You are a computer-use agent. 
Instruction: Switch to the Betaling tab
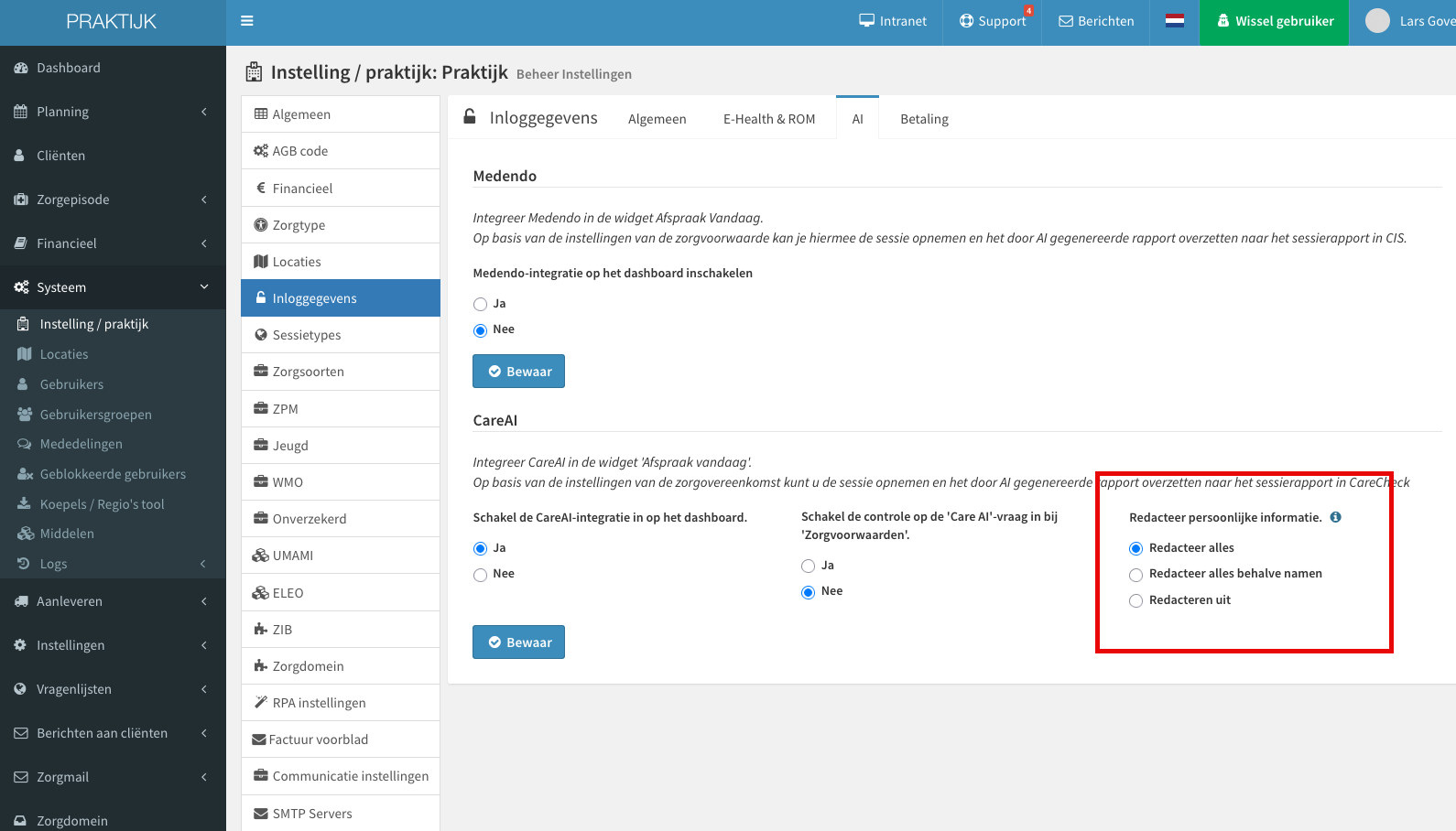[924, 119]
